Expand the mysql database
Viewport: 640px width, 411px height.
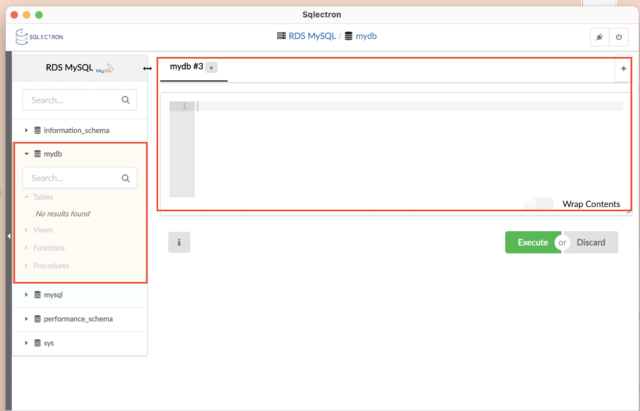[26, 295]
